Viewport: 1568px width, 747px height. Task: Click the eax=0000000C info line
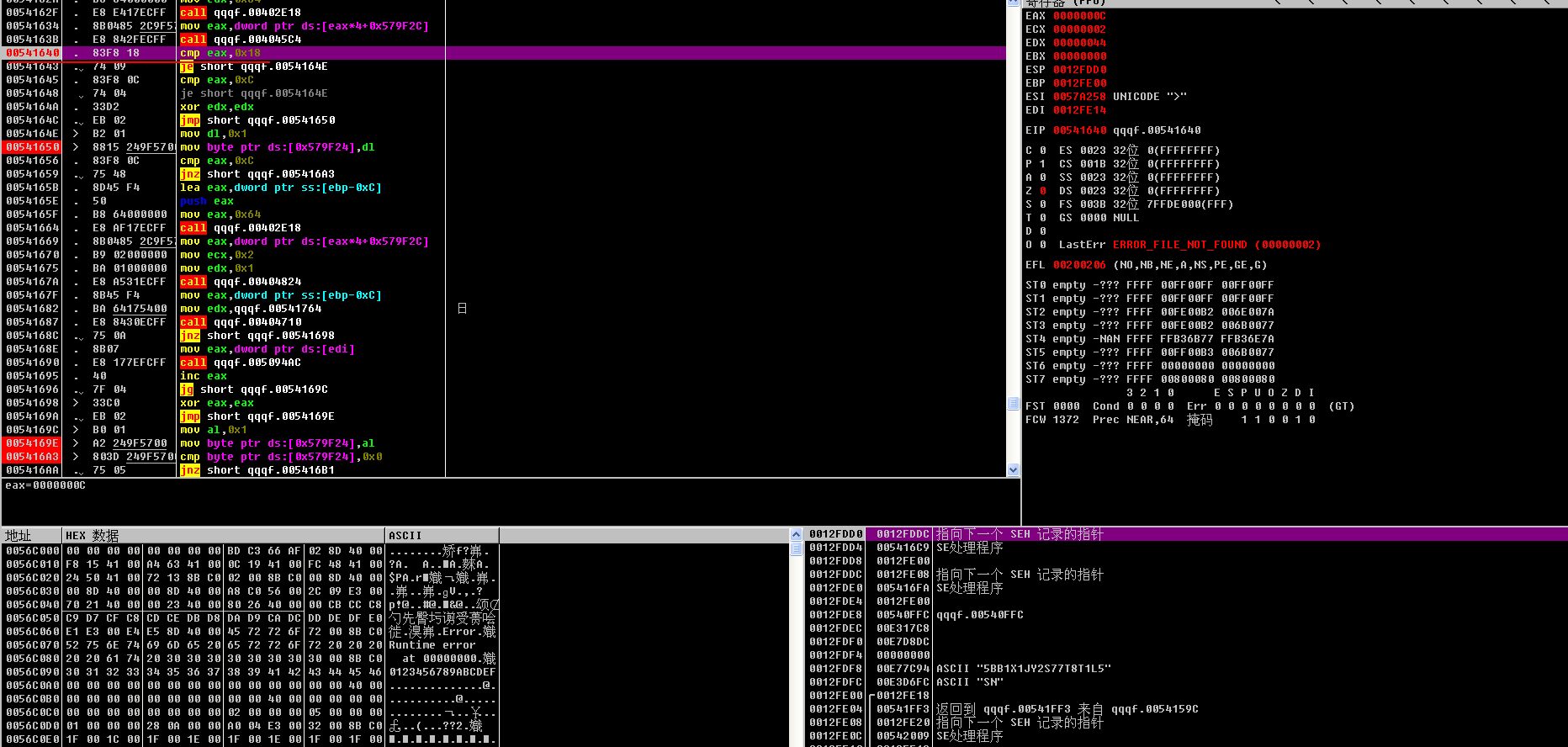[x=45, y=485]
